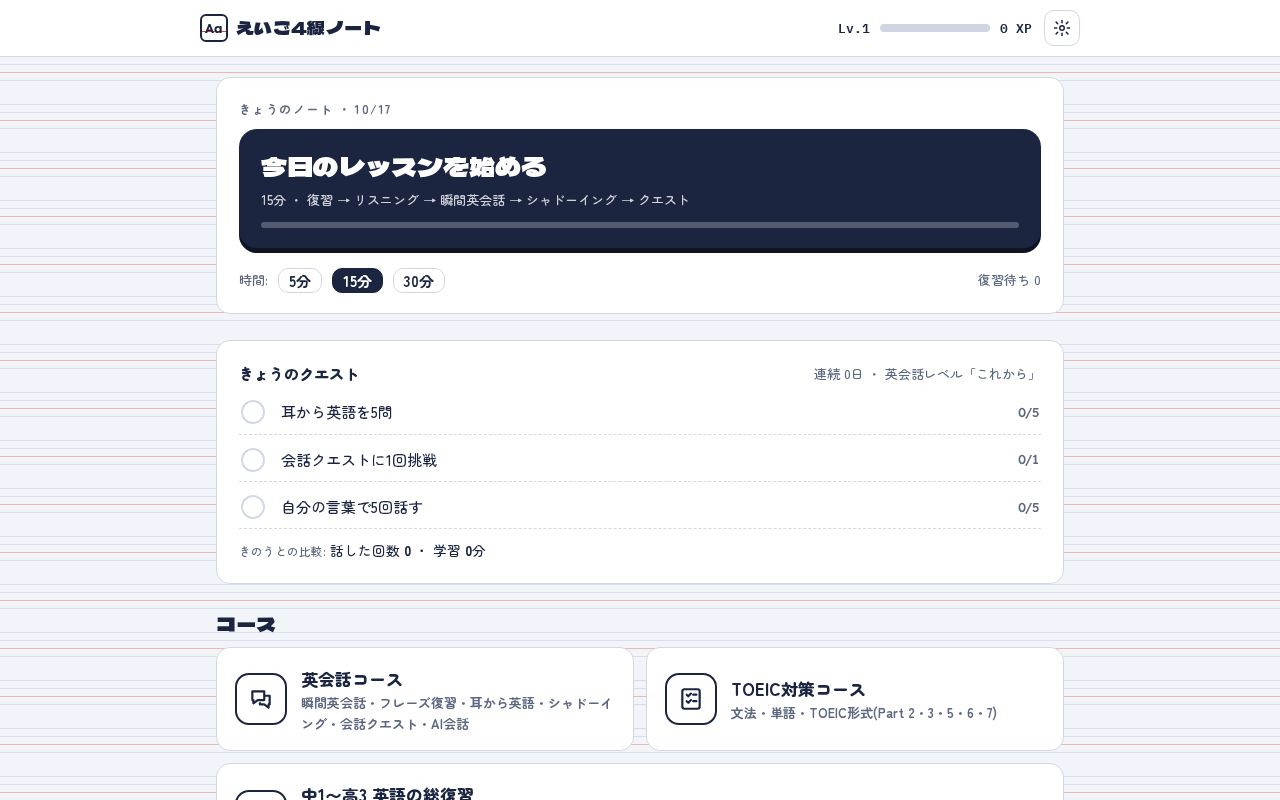This screenshot has width=1280, height=800.
Task: Click the 0 XP value in the header
Action: (1016, 29)
